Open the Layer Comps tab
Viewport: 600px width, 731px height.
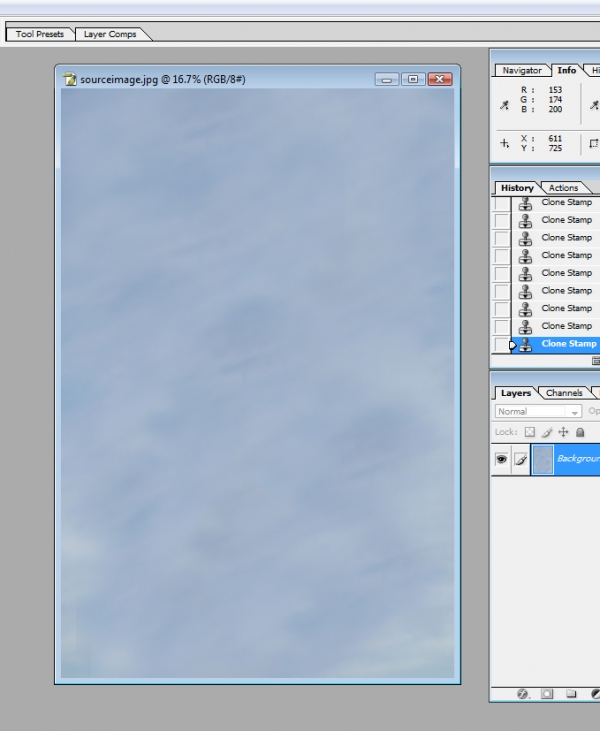click(x=110, y=34)
